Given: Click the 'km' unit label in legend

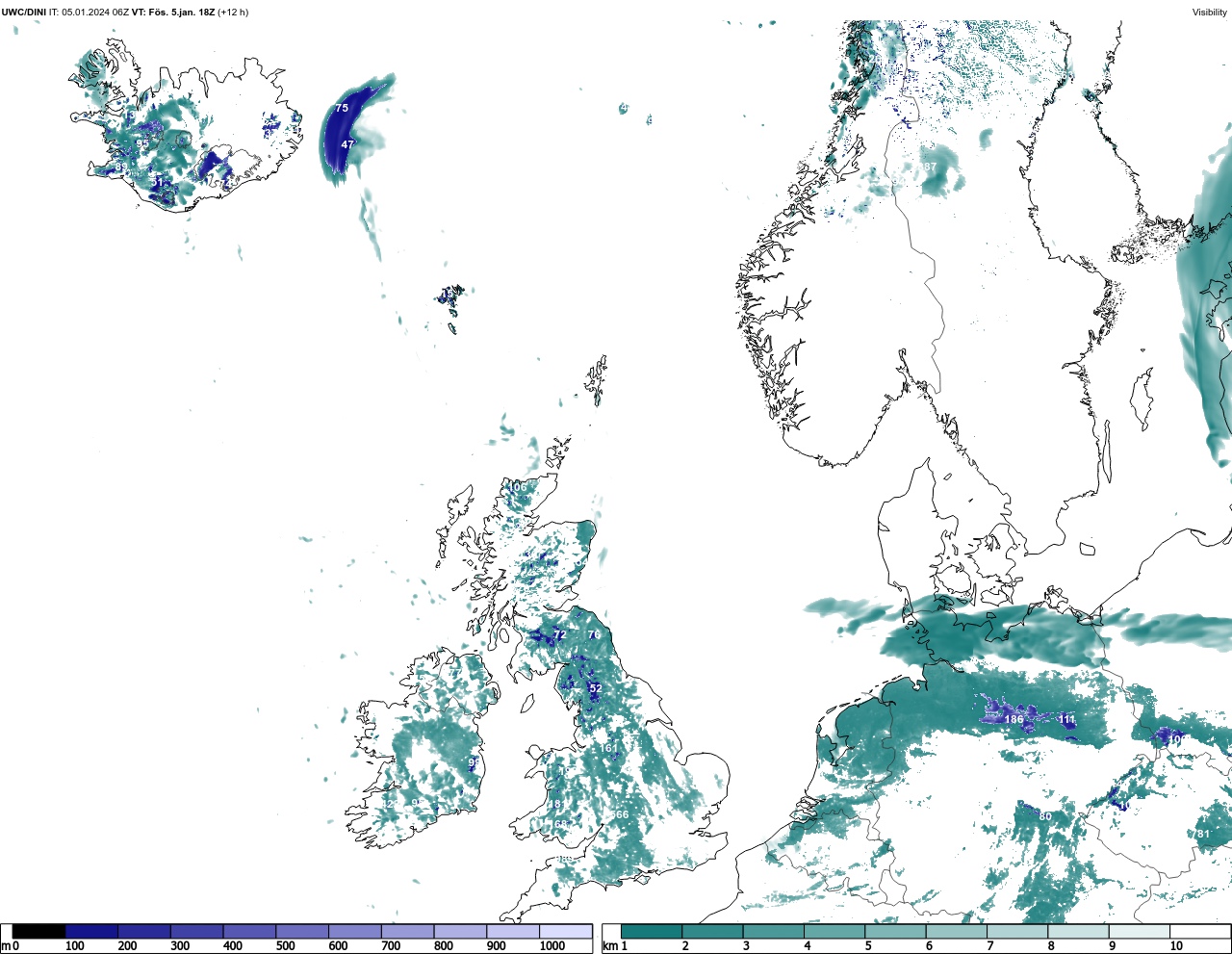Looking at the screenshot, I should 609,946.
